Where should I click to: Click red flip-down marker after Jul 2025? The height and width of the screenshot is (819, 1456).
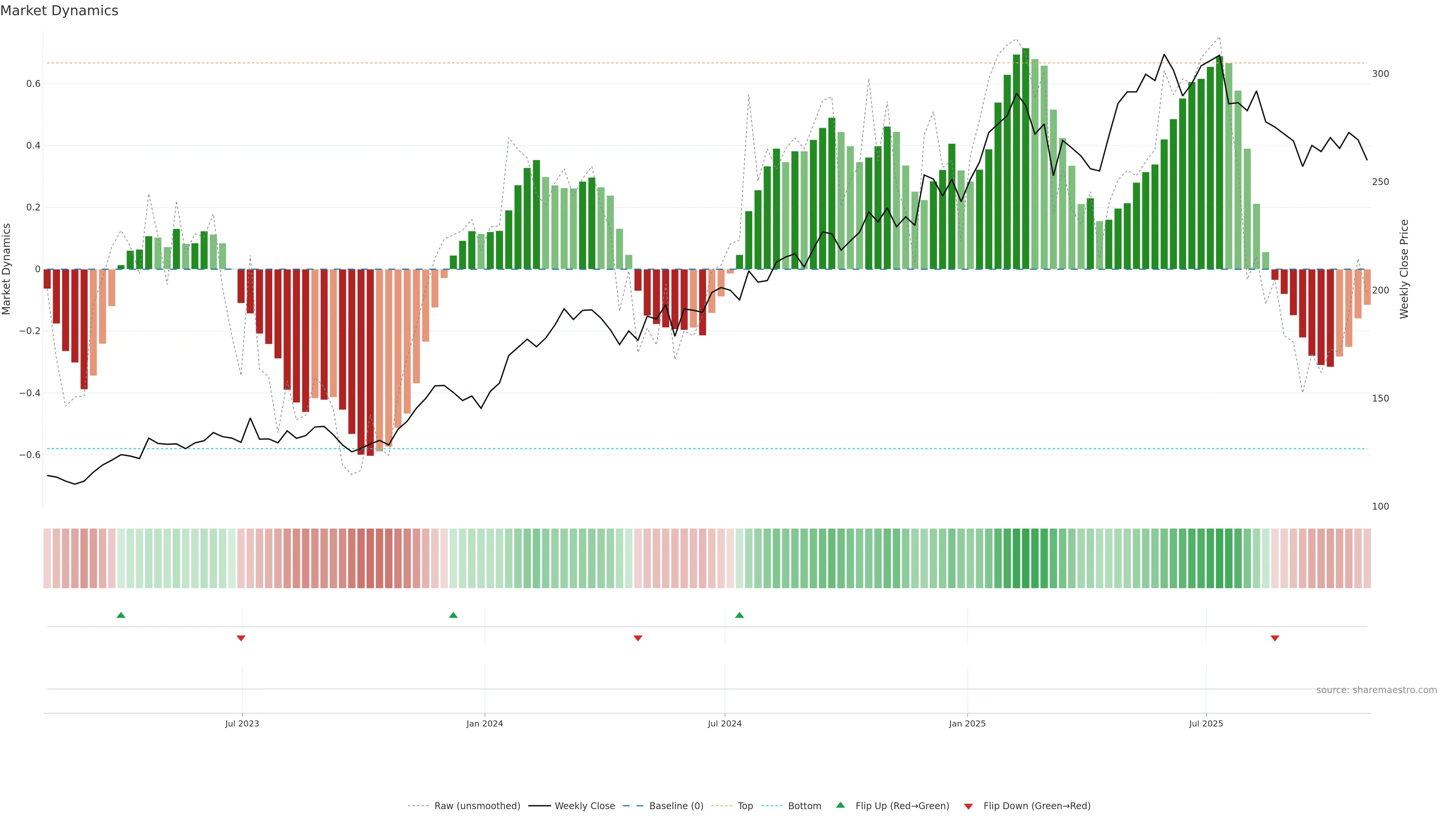[1274, 638]
